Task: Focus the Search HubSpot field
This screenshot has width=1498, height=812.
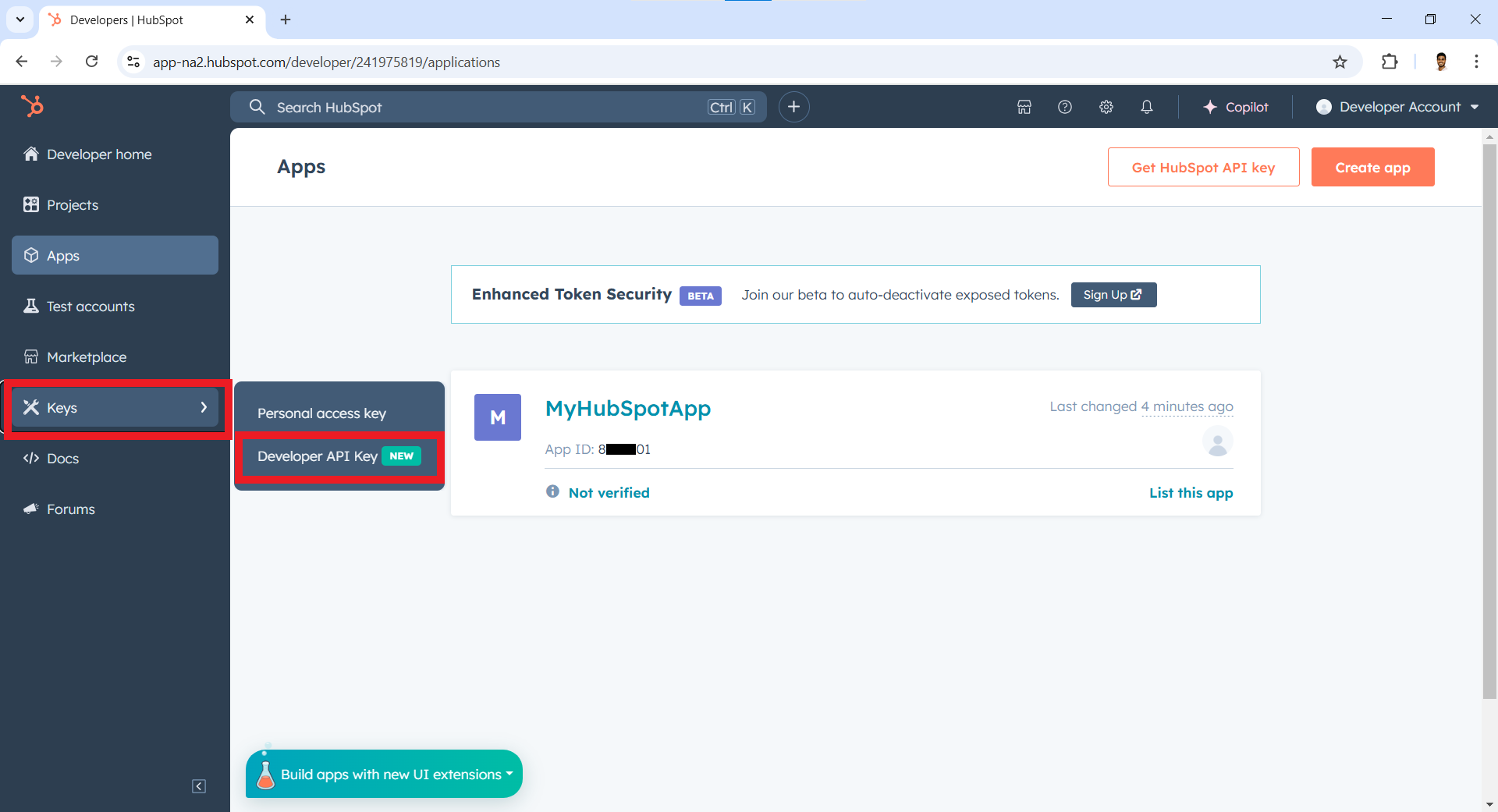Action: tap(498, 107)
